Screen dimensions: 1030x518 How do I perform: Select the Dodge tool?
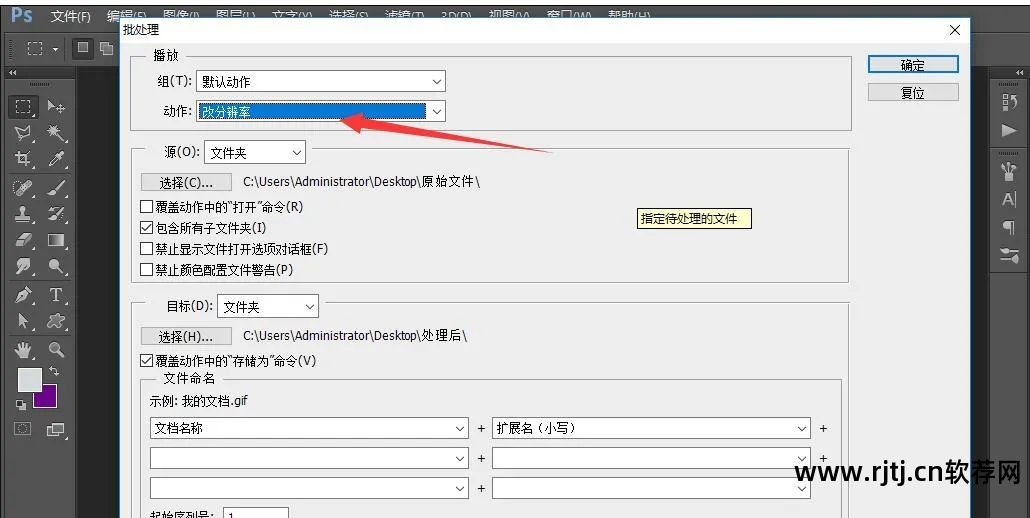(56, 266)
